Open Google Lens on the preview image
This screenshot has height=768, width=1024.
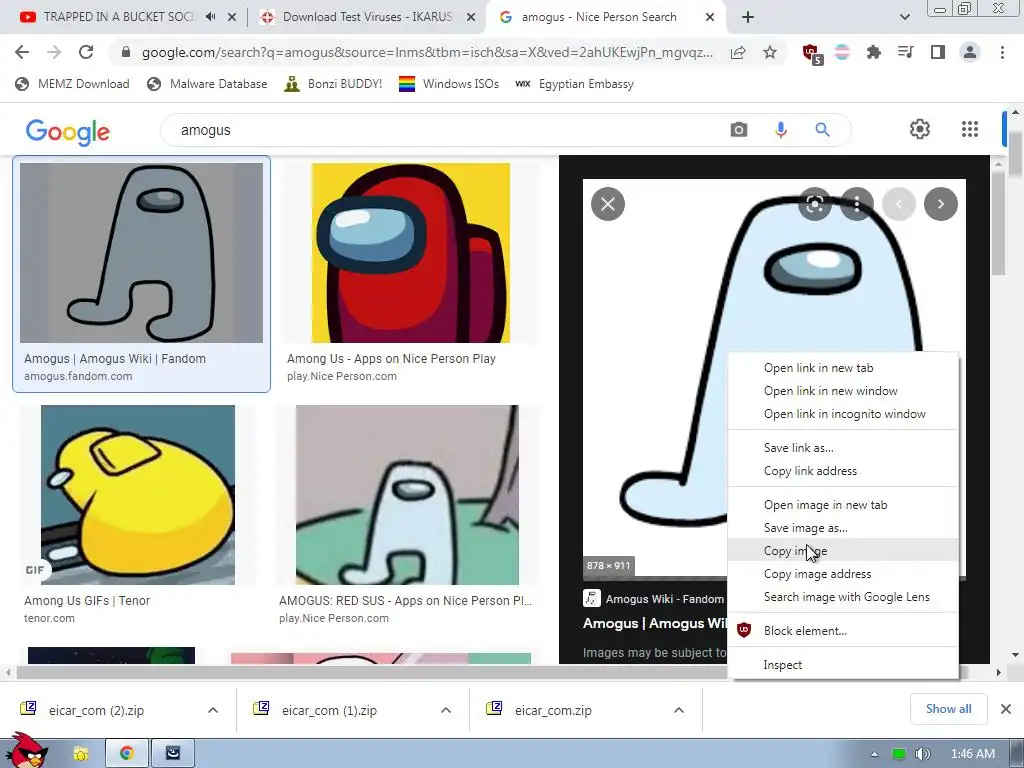[815, 204]
